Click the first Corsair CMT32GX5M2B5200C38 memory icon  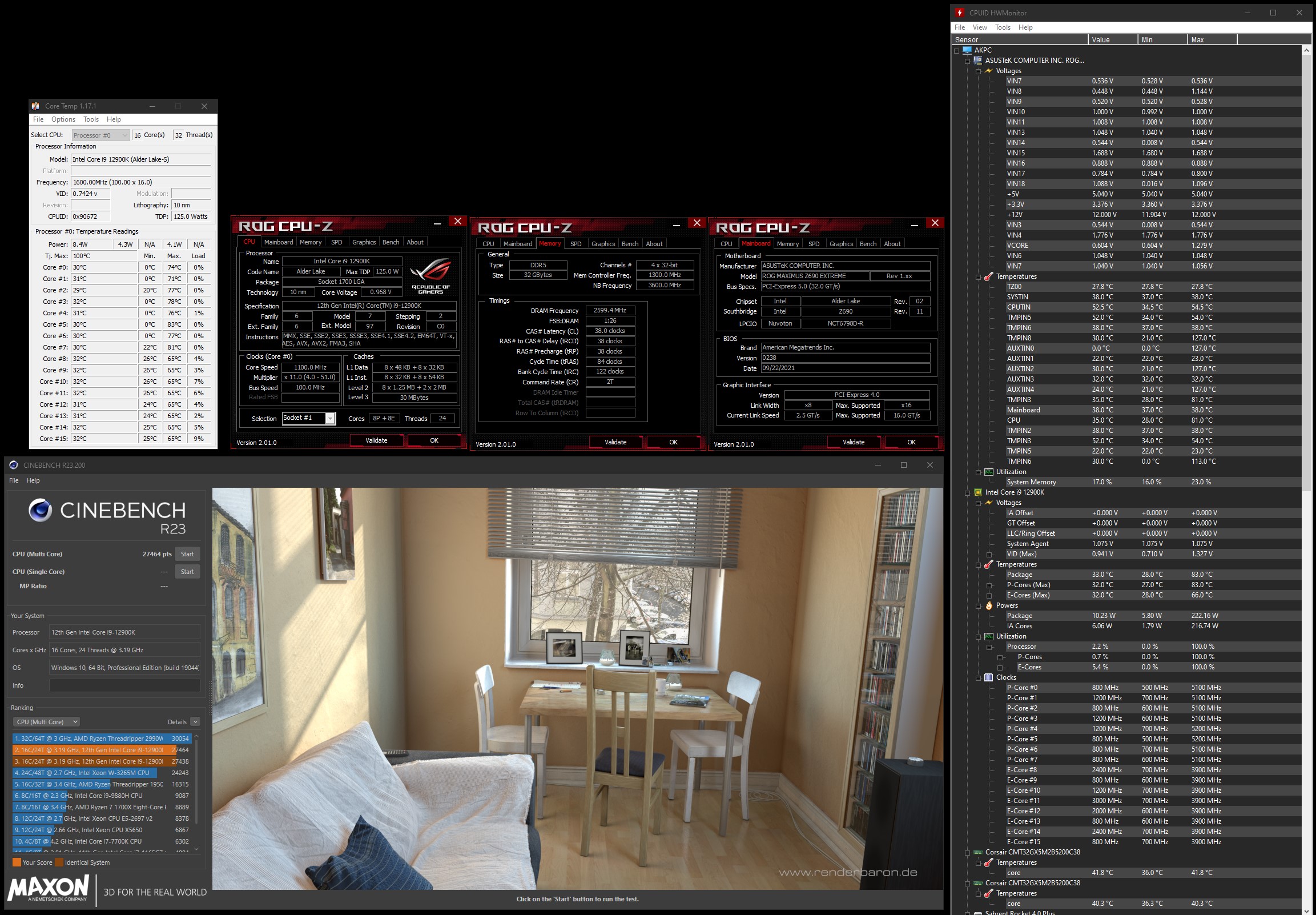click(x=978, y=853)
